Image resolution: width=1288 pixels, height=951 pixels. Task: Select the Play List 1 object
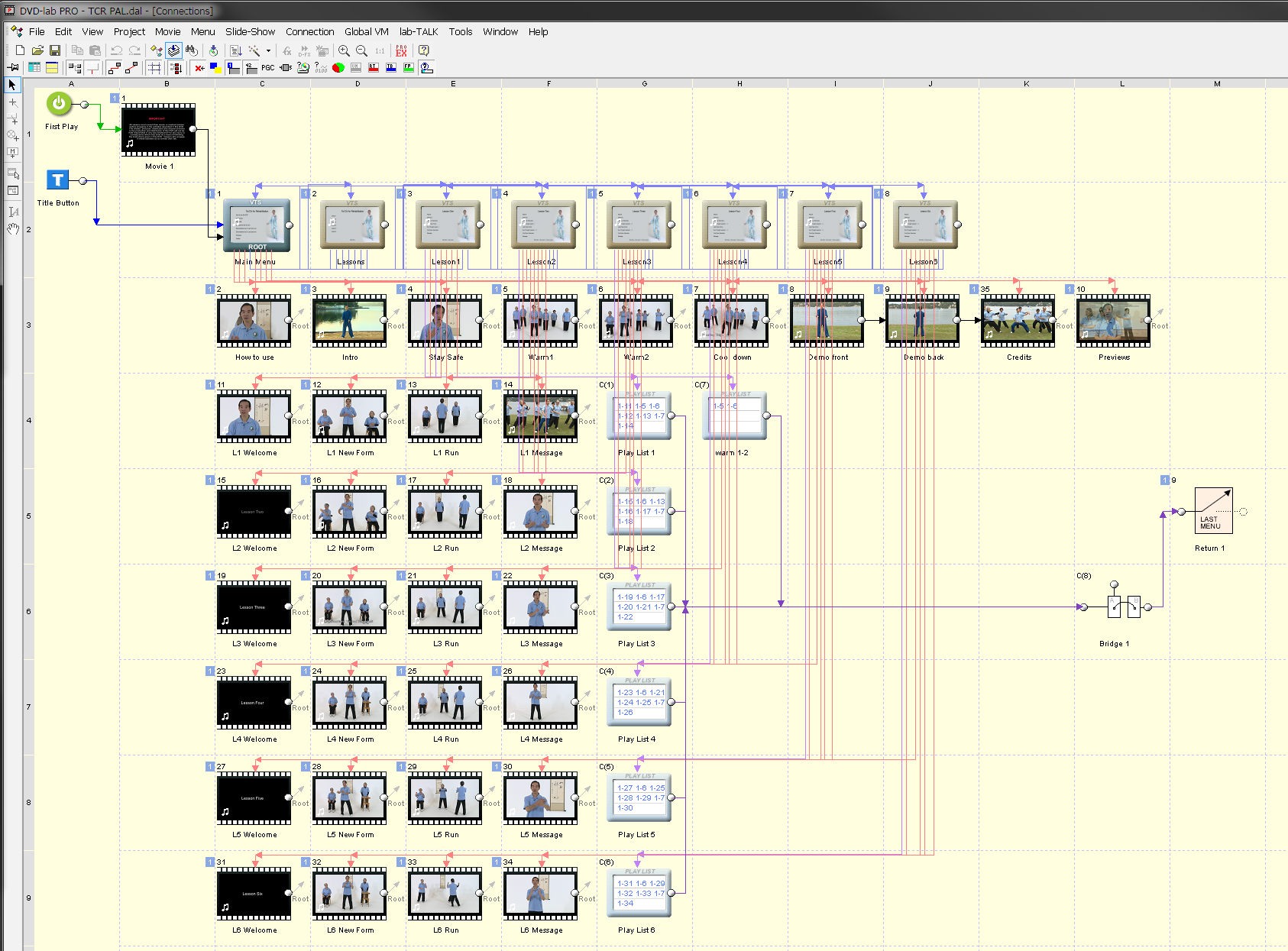639,416
